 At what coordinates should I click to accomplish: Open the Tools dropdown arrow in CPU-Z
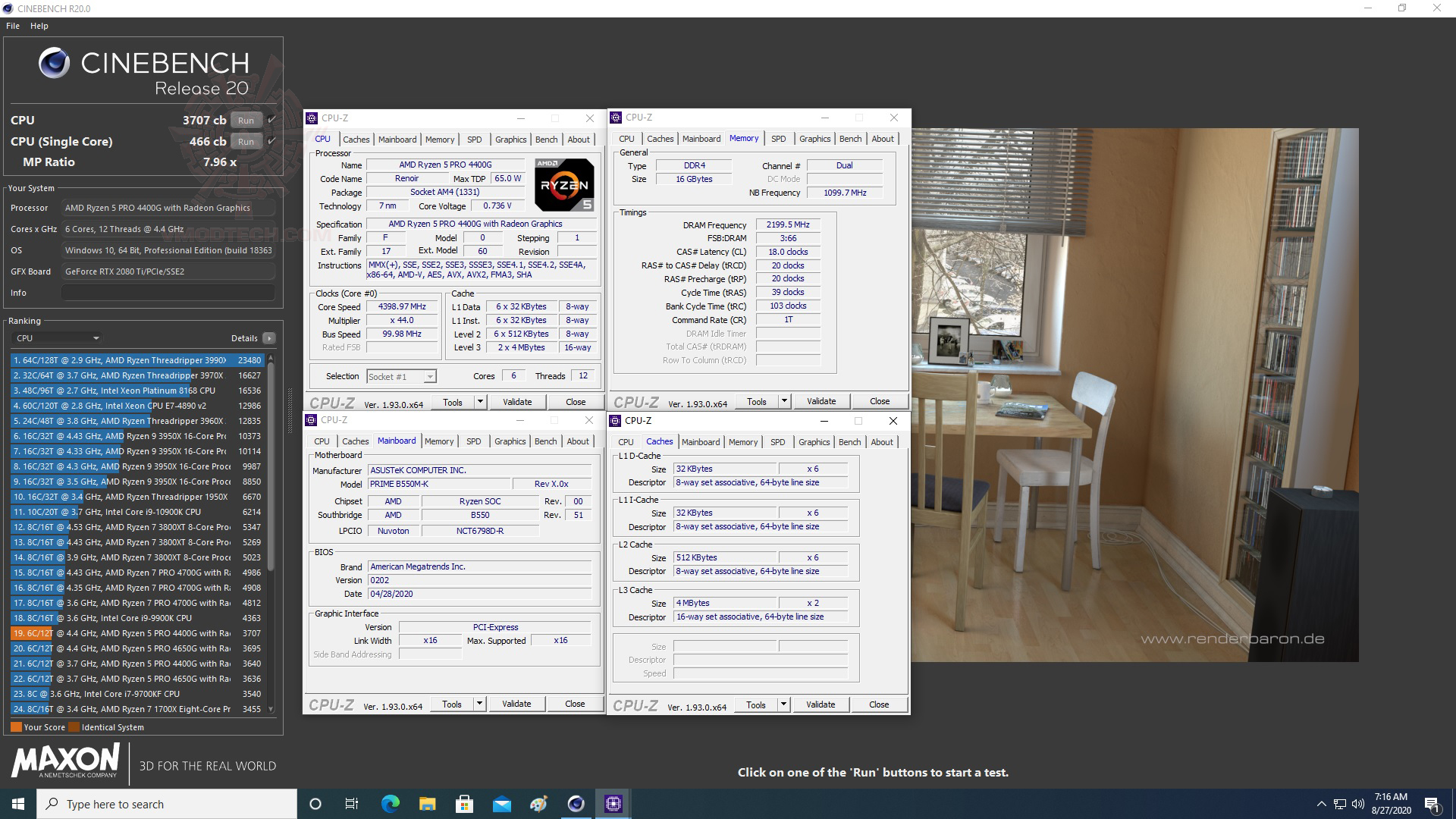coord(479,402)
